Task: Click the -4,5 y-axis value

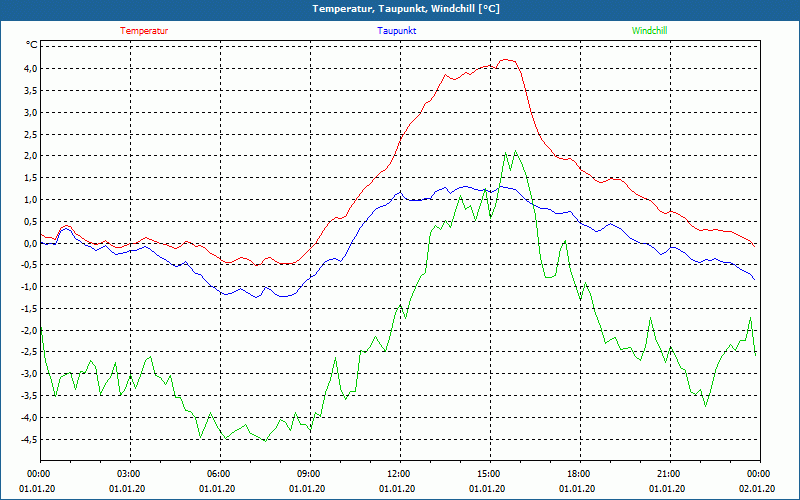Action: (x=29, y=439)
